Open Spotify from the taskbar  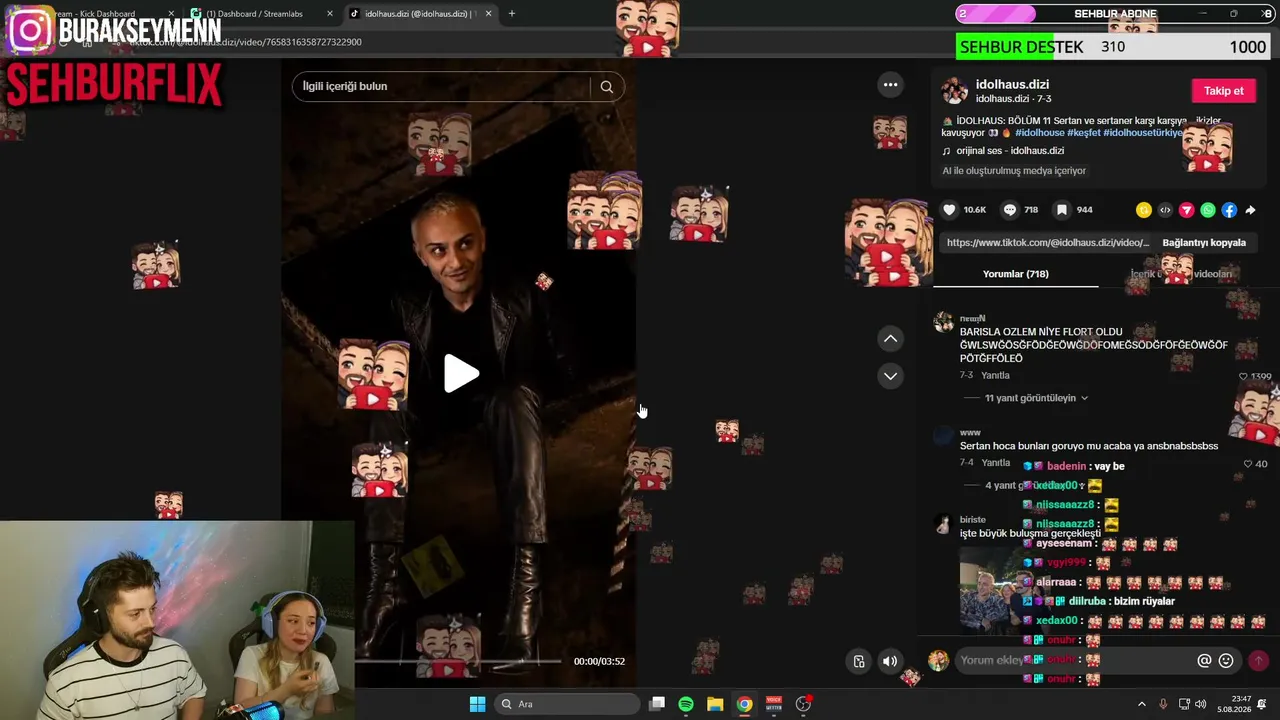click(x=686, y=704)
